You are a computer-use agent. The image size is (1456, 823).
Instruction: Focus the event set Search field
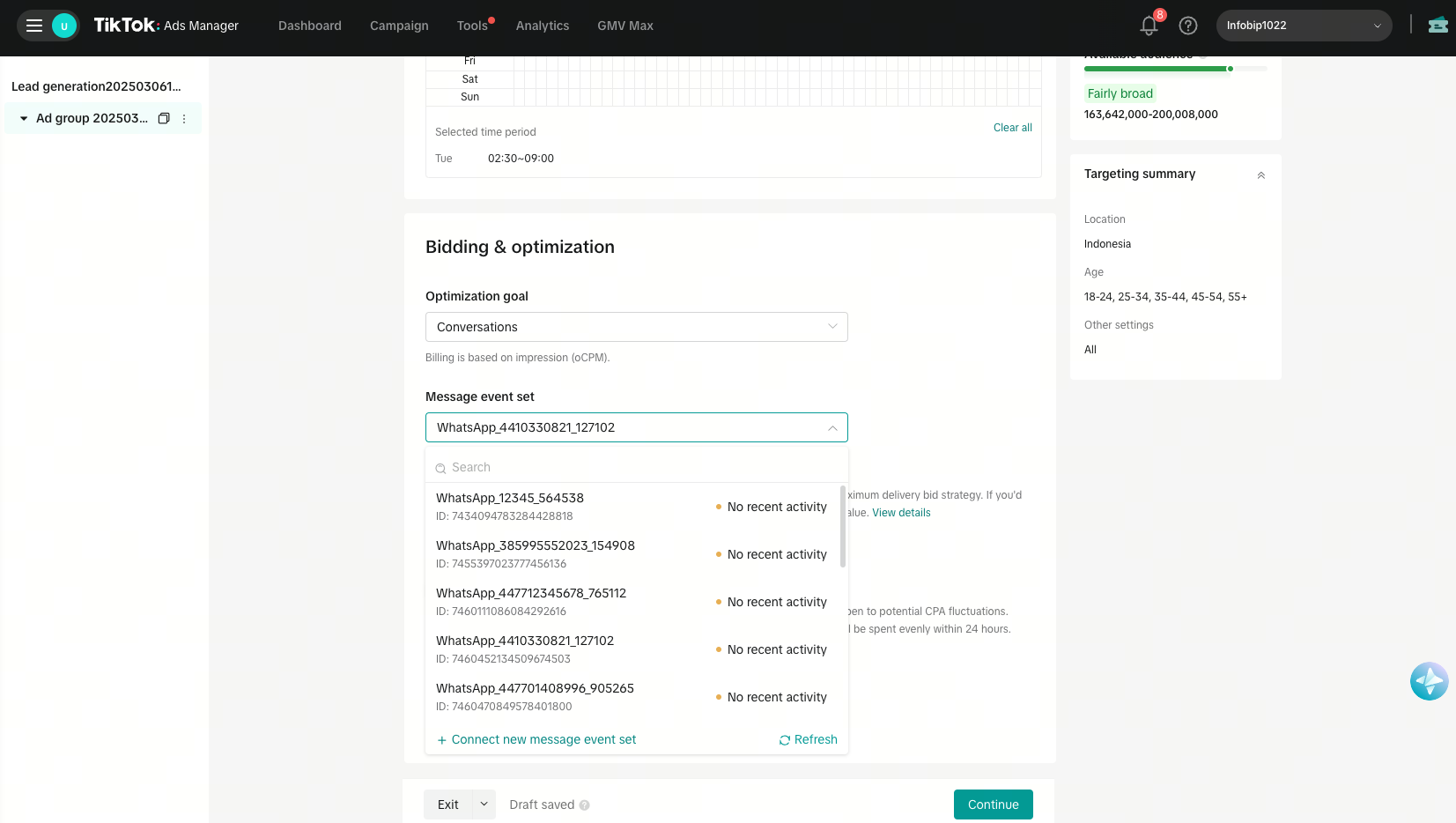pyautogui.click(x=636, y=467)
